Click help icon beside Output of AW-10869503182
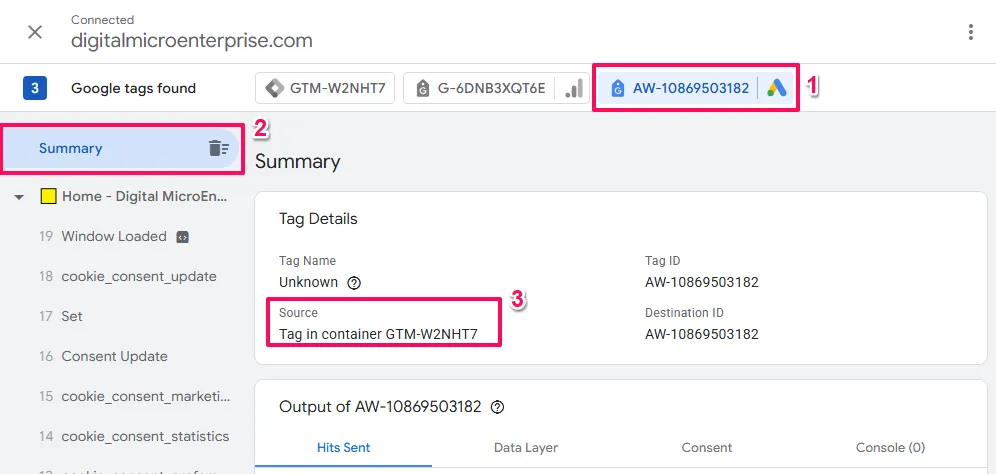 click(498, 407)
